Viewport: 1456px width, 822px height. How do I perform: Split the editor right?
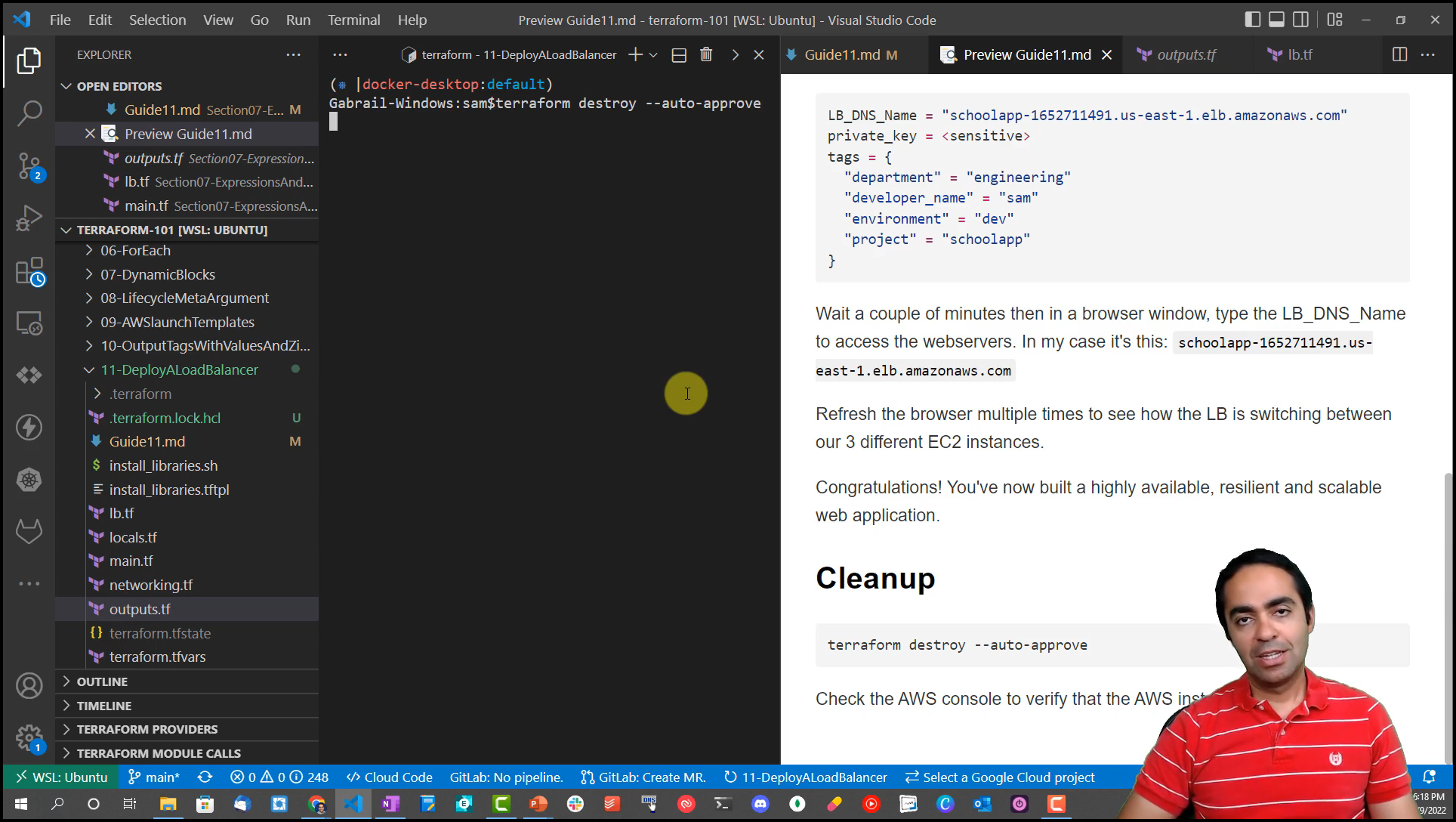tap(1399, 54)
